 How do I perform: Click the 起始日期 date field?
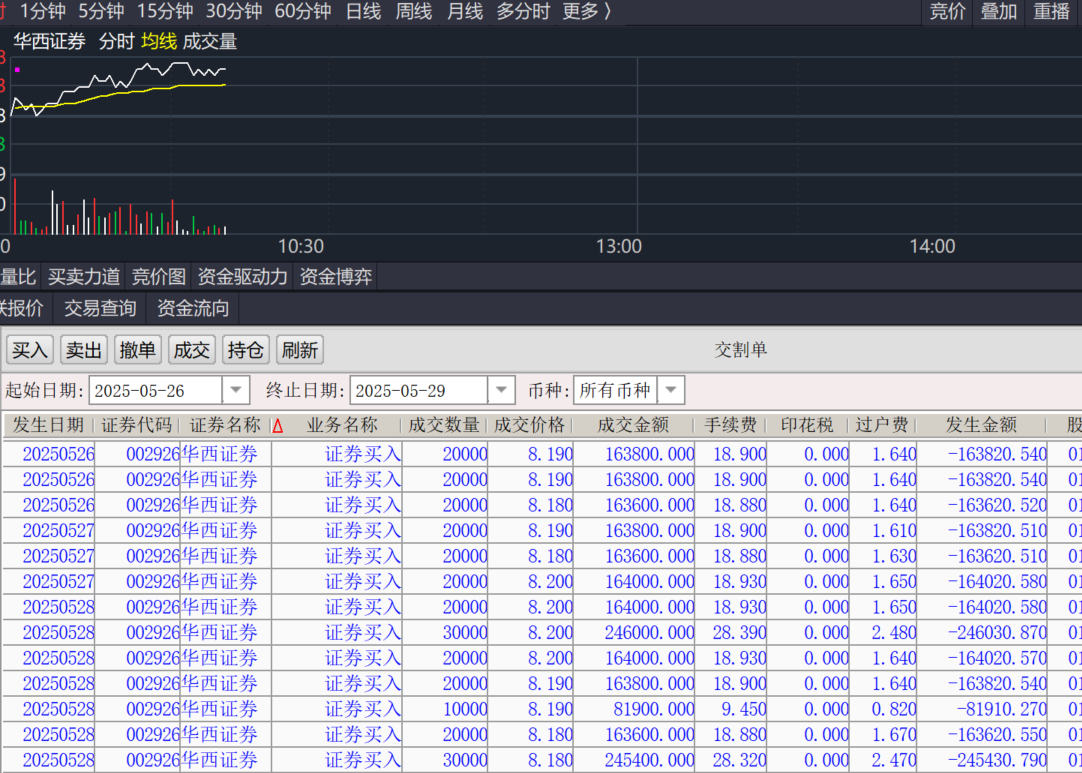pyautogui.click(x=155, y=391)
